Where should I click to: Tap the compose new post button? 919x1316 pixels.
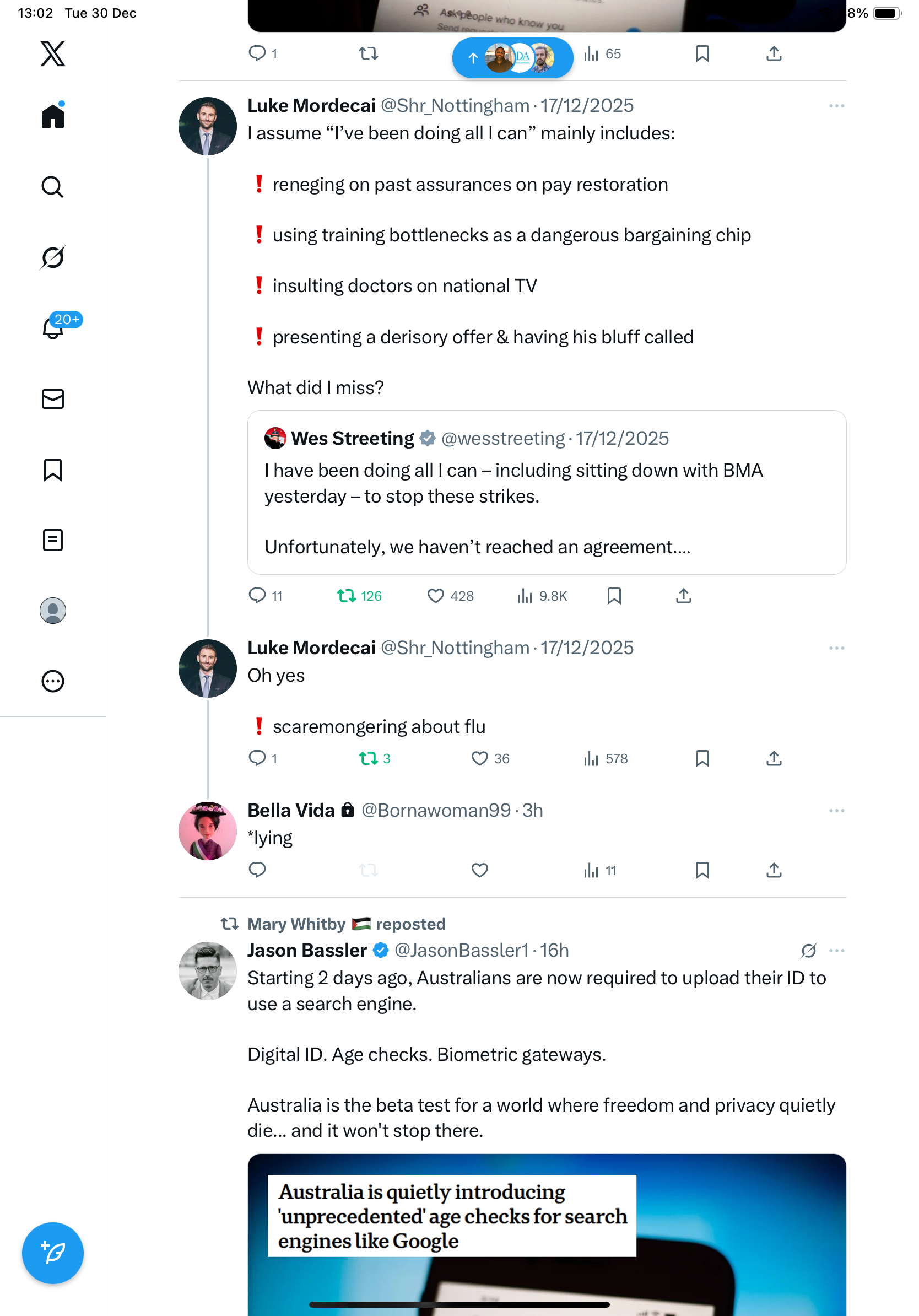[x=53, y=1253]
